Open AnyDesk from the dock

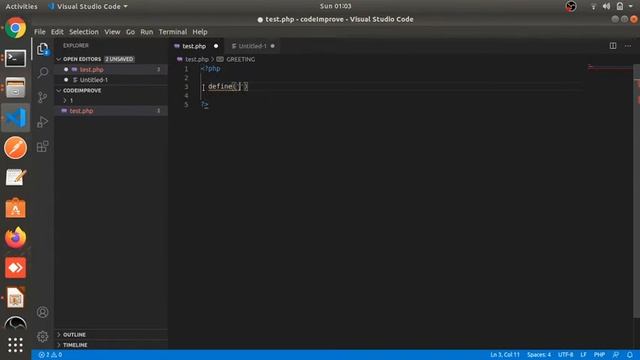click(x=16, y=268)
